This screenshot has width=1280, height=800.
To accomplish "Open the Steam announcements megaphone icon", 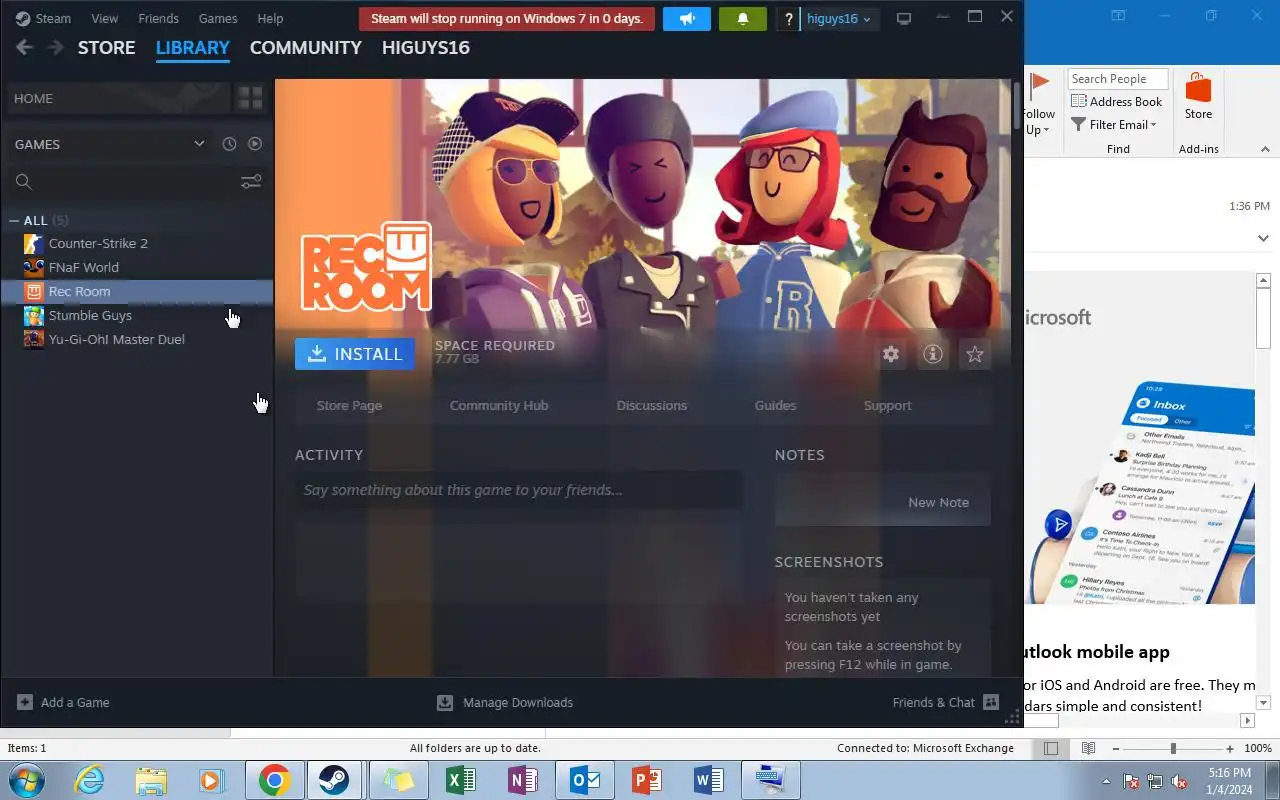I will click(686, 19).
